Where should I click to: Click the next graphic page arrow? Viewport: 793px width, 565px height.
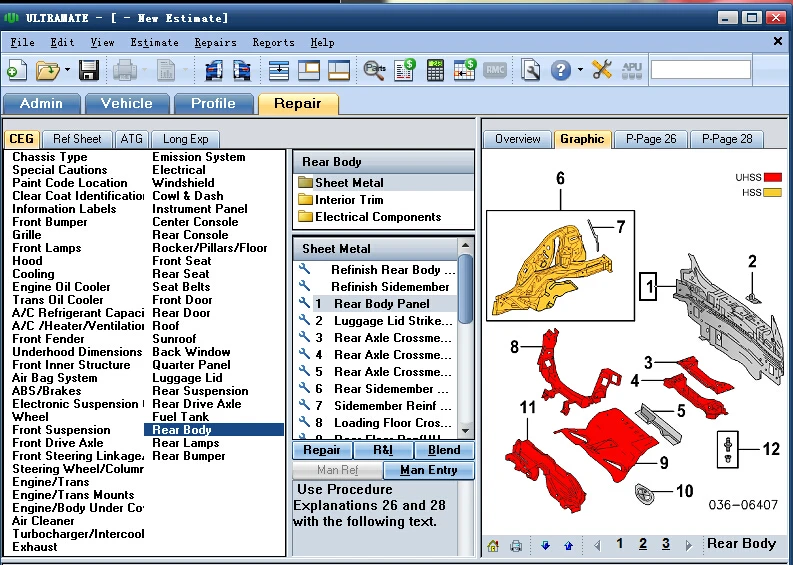(x=688, y=545)
